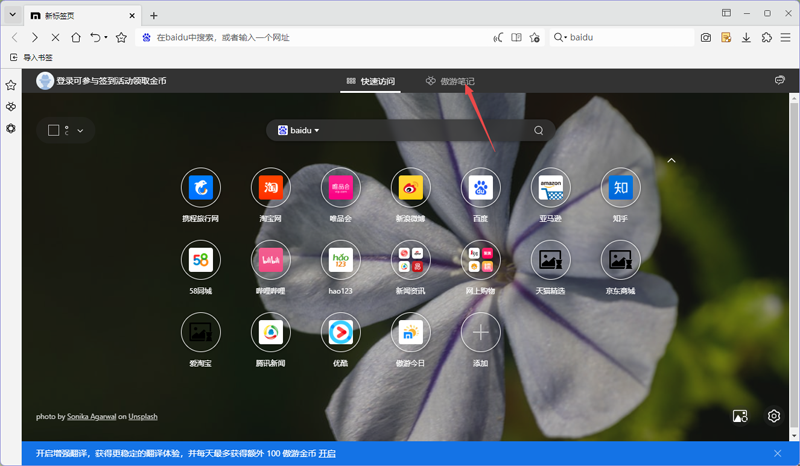Open the 优酷 shortcut tile

pos(340,333)
